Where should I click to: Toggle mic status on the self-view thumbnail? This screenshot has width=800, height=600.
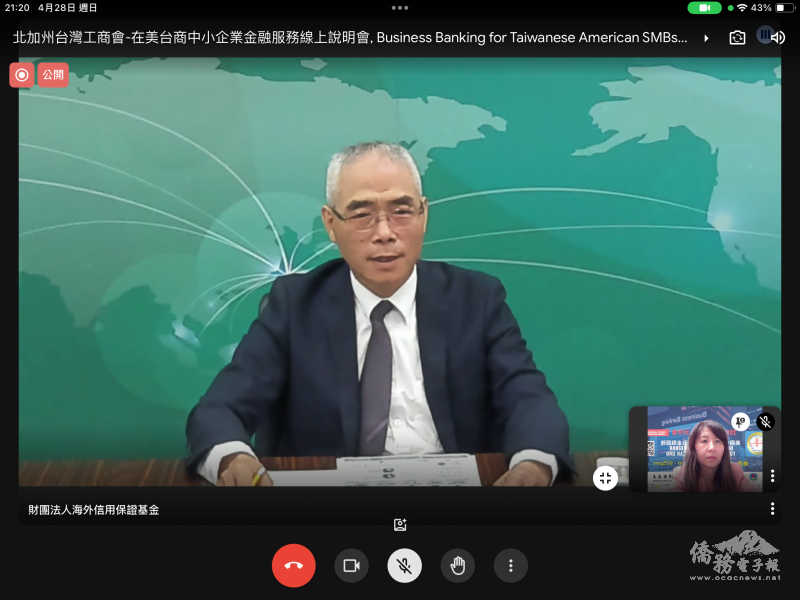(765, 421)
